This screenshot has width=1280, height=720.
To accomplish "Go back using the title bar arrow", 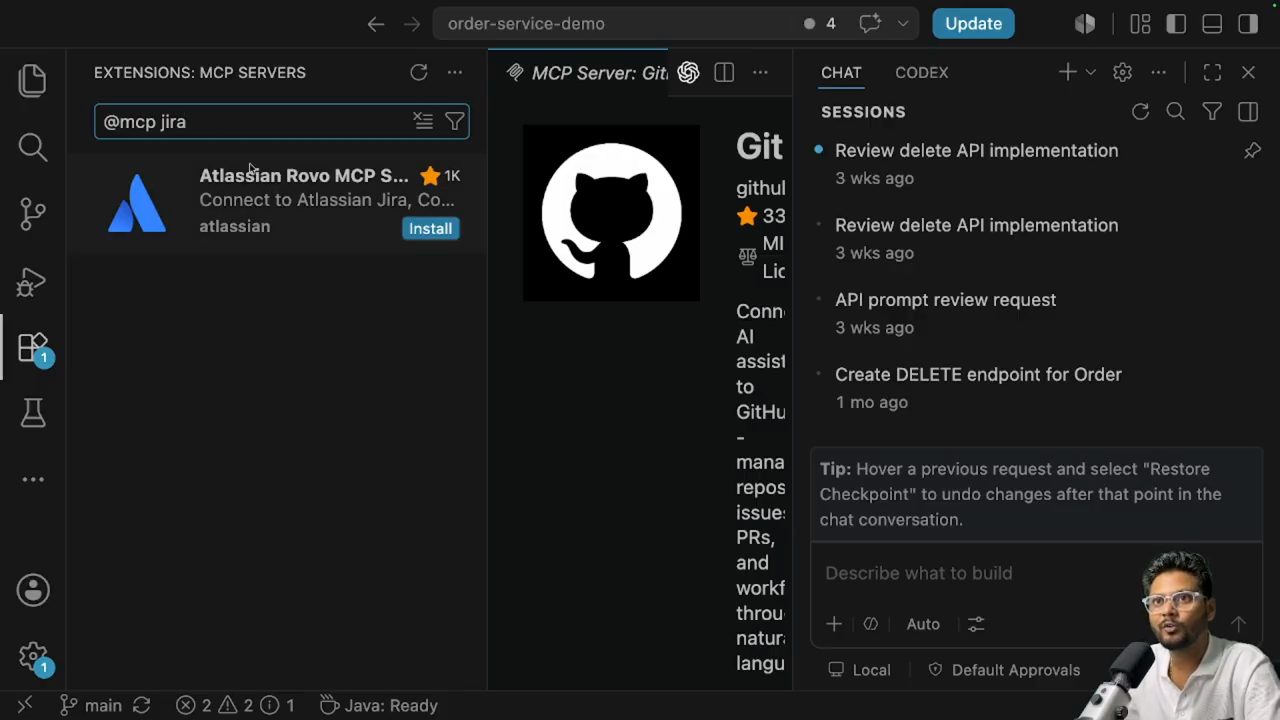I will (376, 24).
